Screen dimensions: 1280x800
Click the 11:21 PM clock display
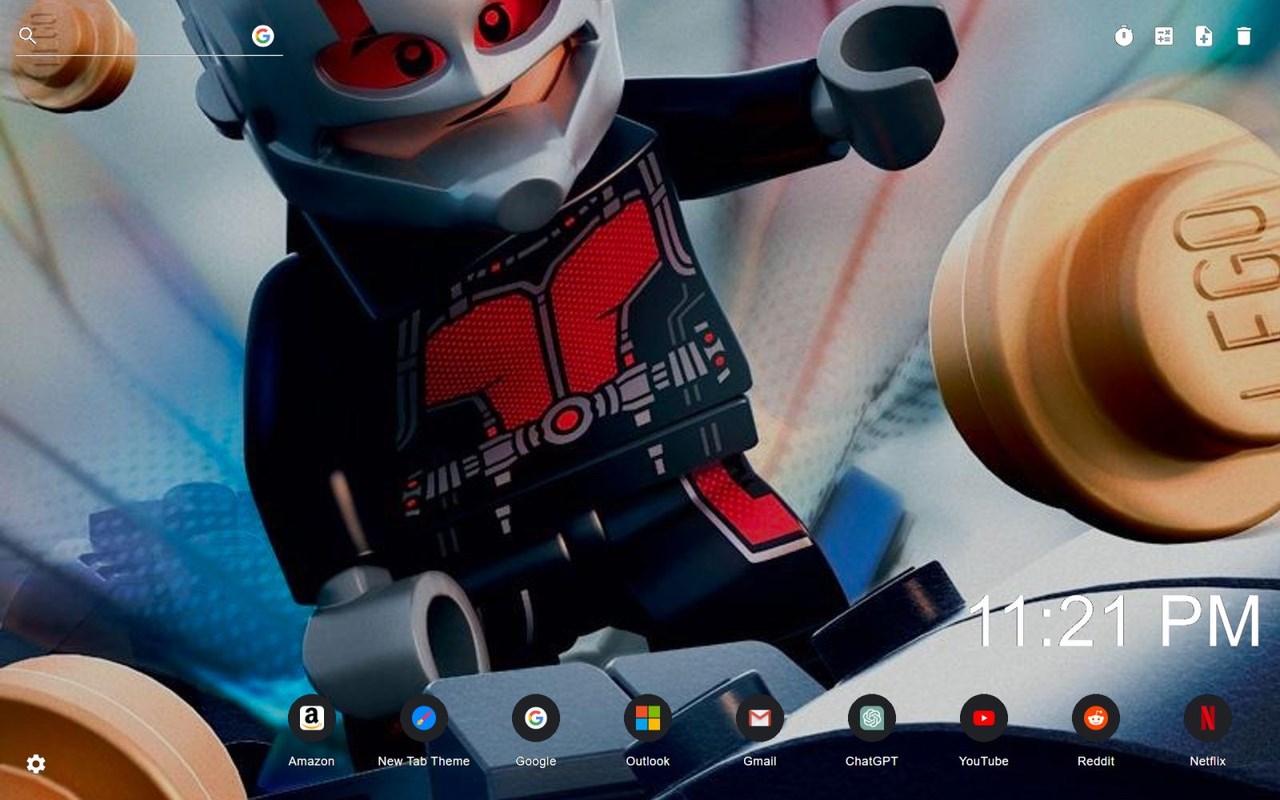pos(1115,621)
